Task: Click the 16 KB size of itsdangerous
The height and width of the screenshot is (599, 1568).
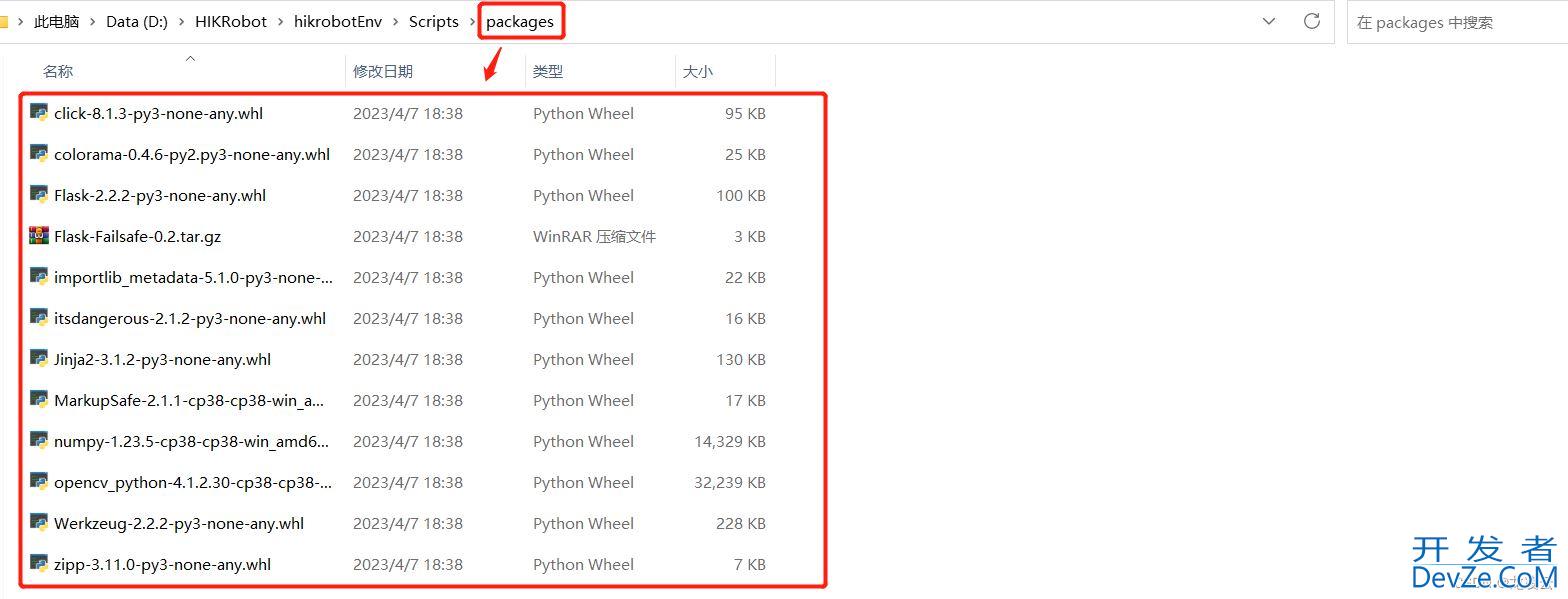Action: [745, 318]
